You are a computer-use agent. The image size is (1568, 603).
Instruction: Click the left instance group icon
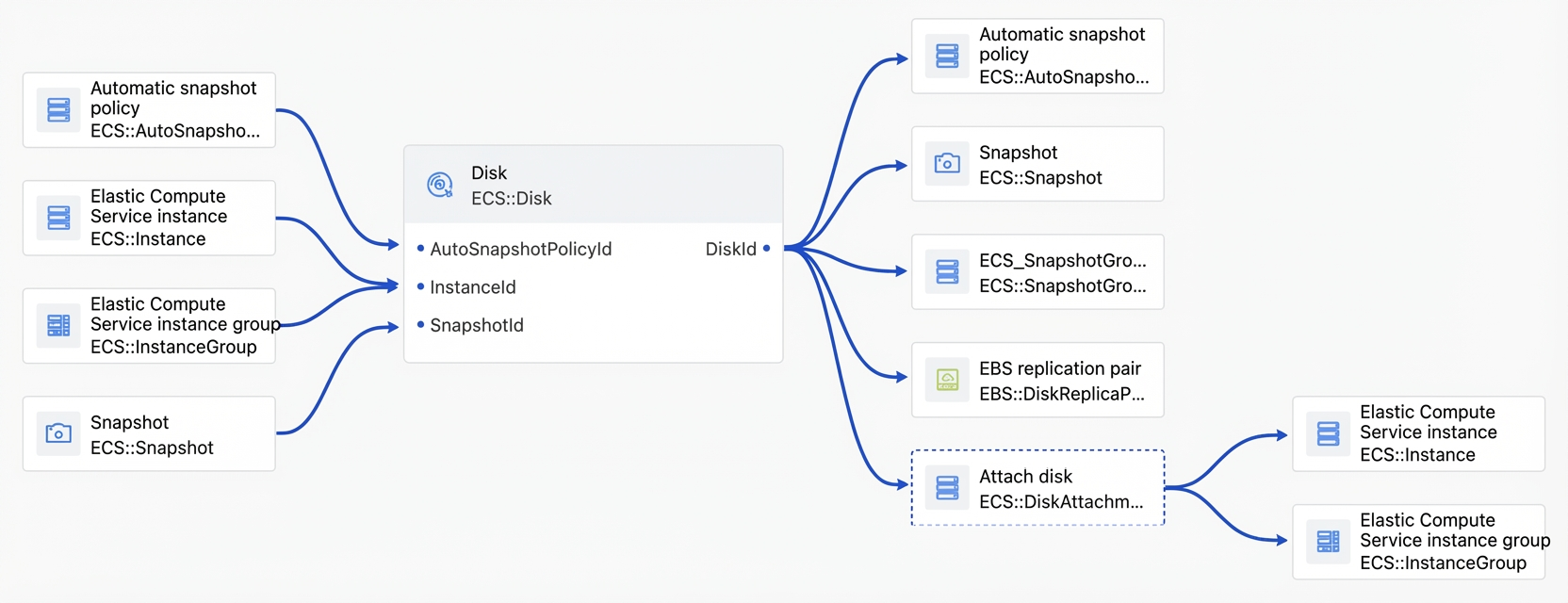coord(58,326)
